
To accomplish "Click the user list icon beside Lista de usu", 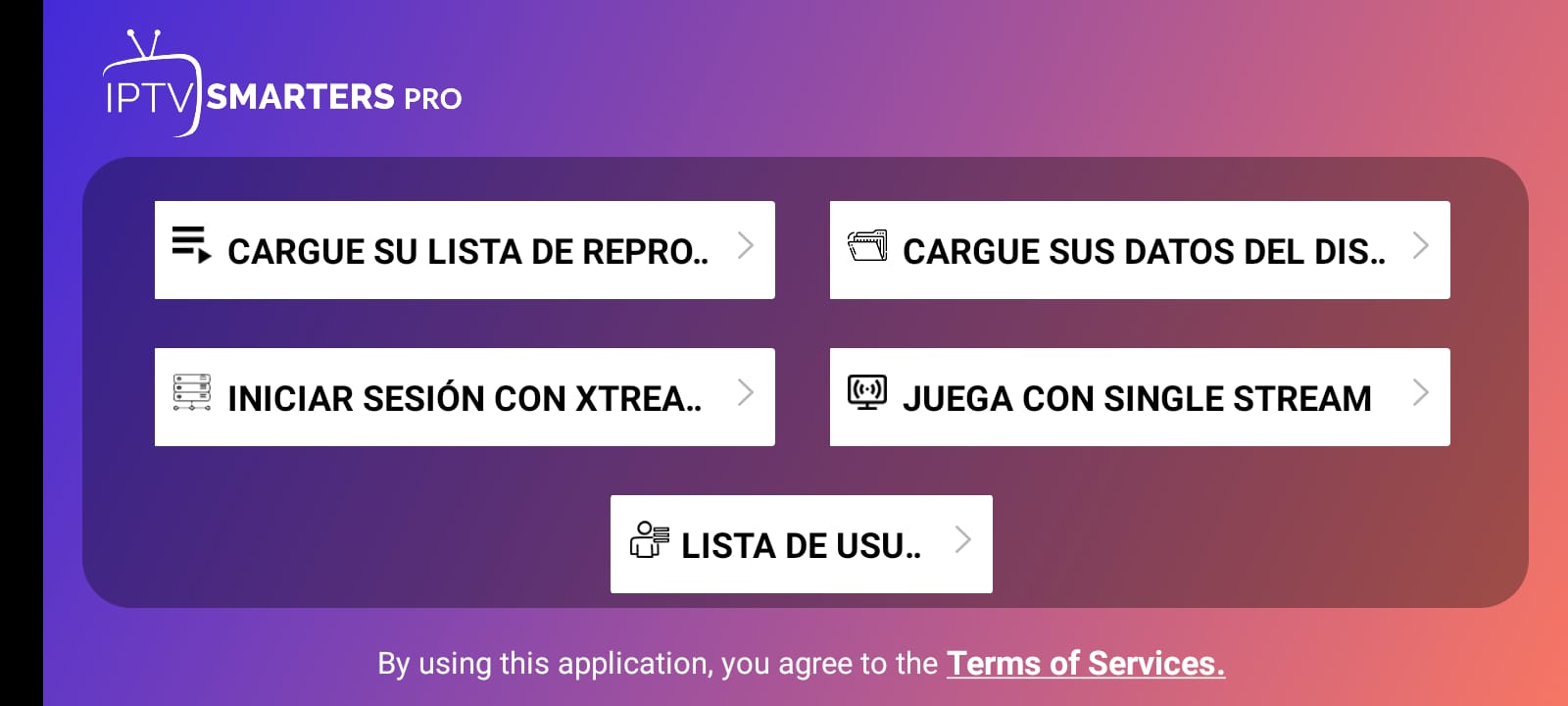I will (x=649, y=539).
